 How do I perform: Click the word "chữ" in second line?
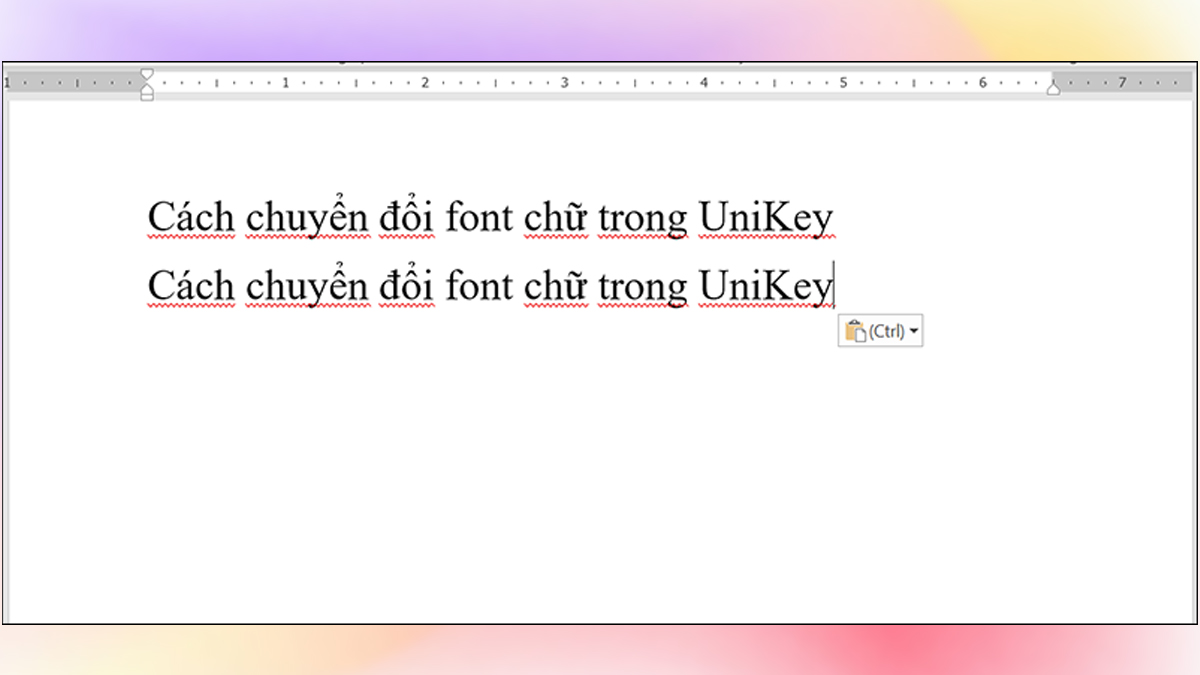click(x=555, y=286)
